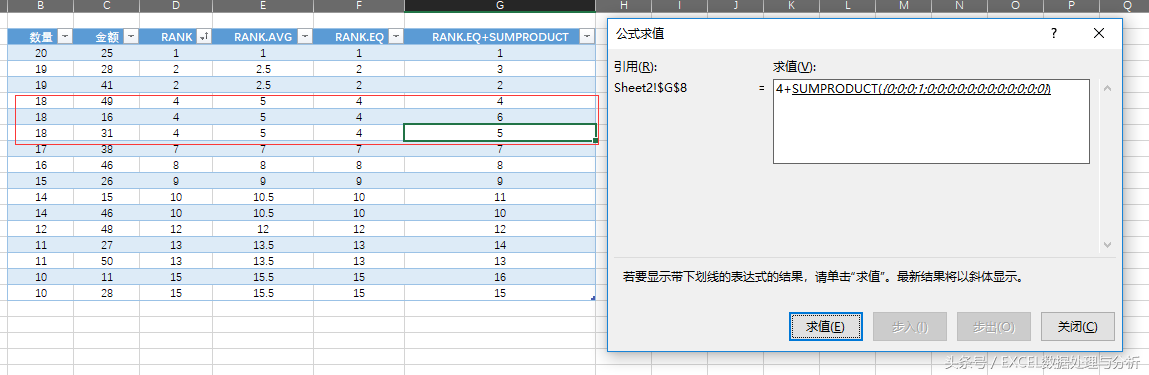1149x375 pixels.
Task: Click the 金额 cell containing 25
Action: click(x=106, y=53)
